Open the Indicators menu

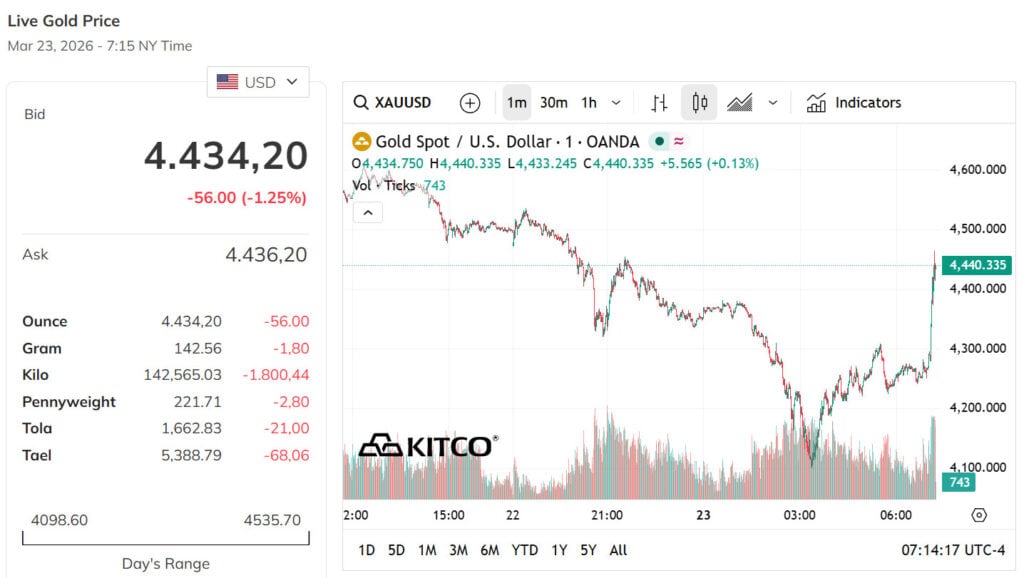point(854,103)
